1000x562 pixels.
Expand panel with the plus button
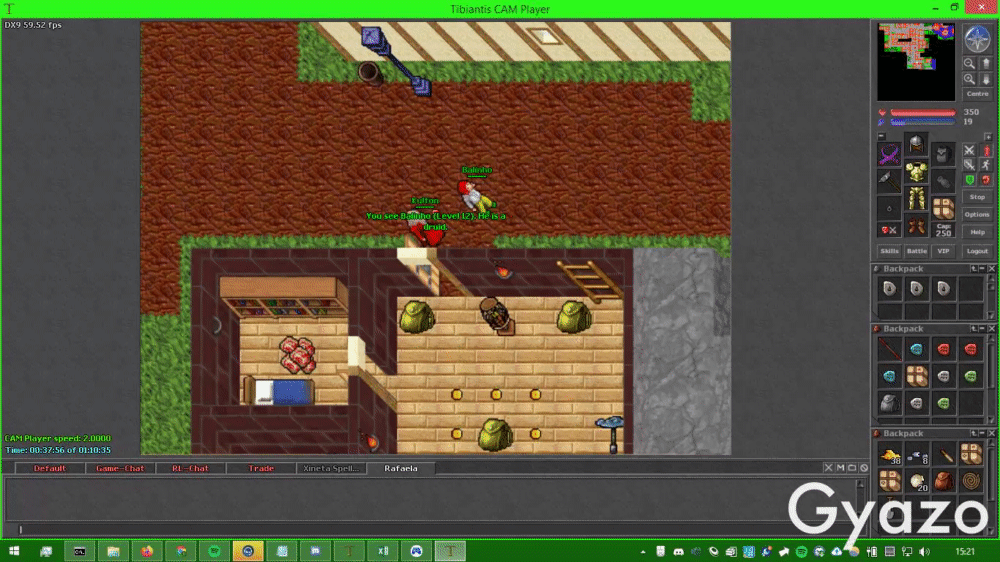click(987, 137)
